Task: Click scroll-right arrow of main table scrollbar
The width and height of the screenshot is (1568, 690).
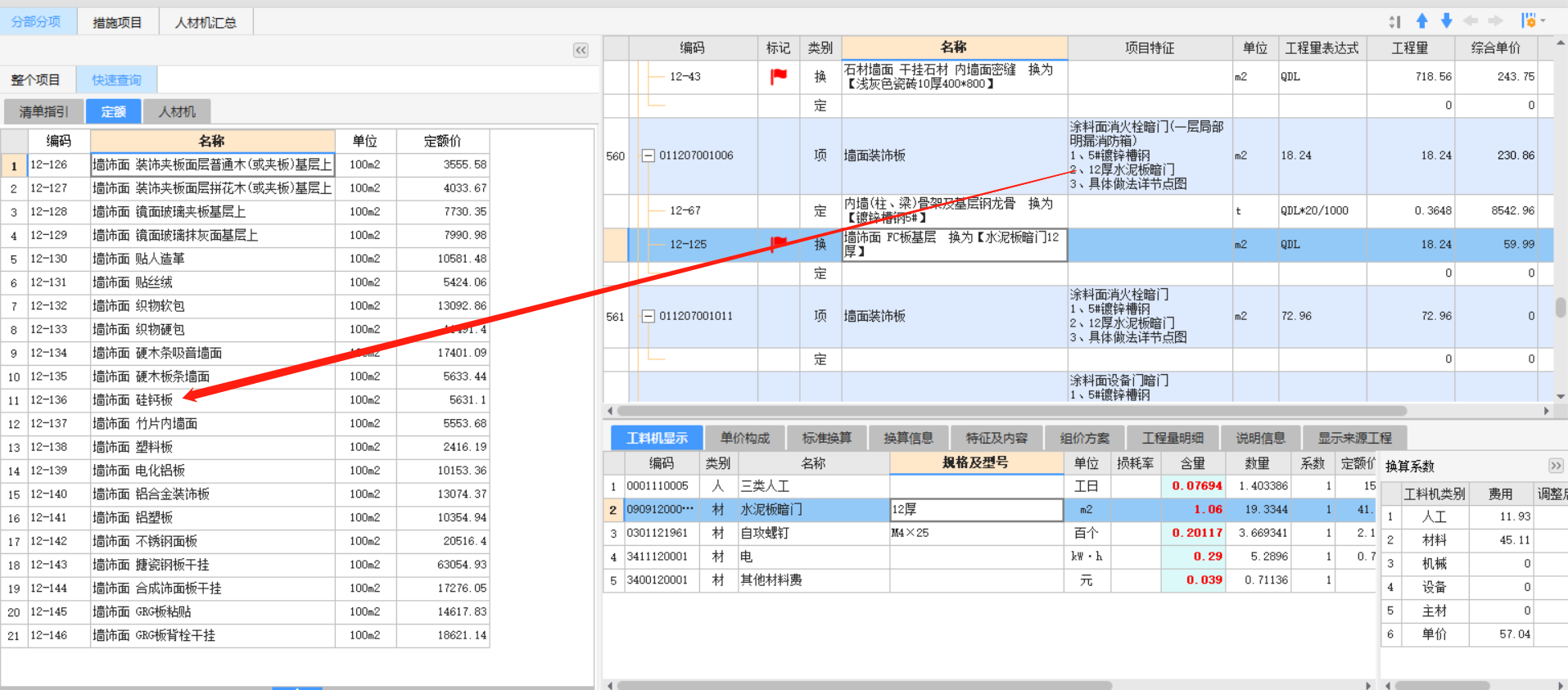Action: pyautogui.click(x=1546, y=411)
